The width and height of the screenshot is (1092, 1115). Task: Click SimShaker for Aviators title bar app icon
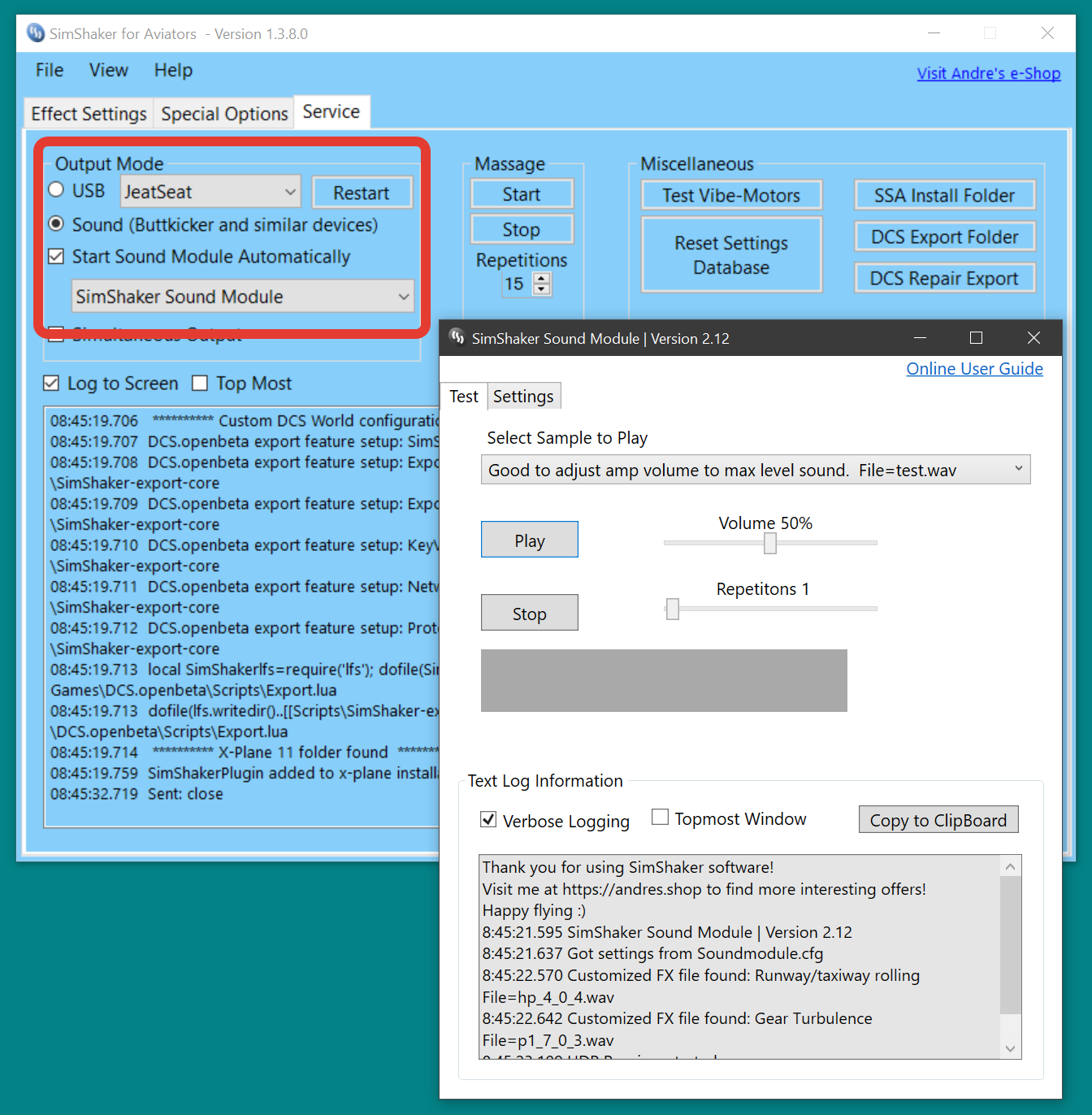point(36,33)
